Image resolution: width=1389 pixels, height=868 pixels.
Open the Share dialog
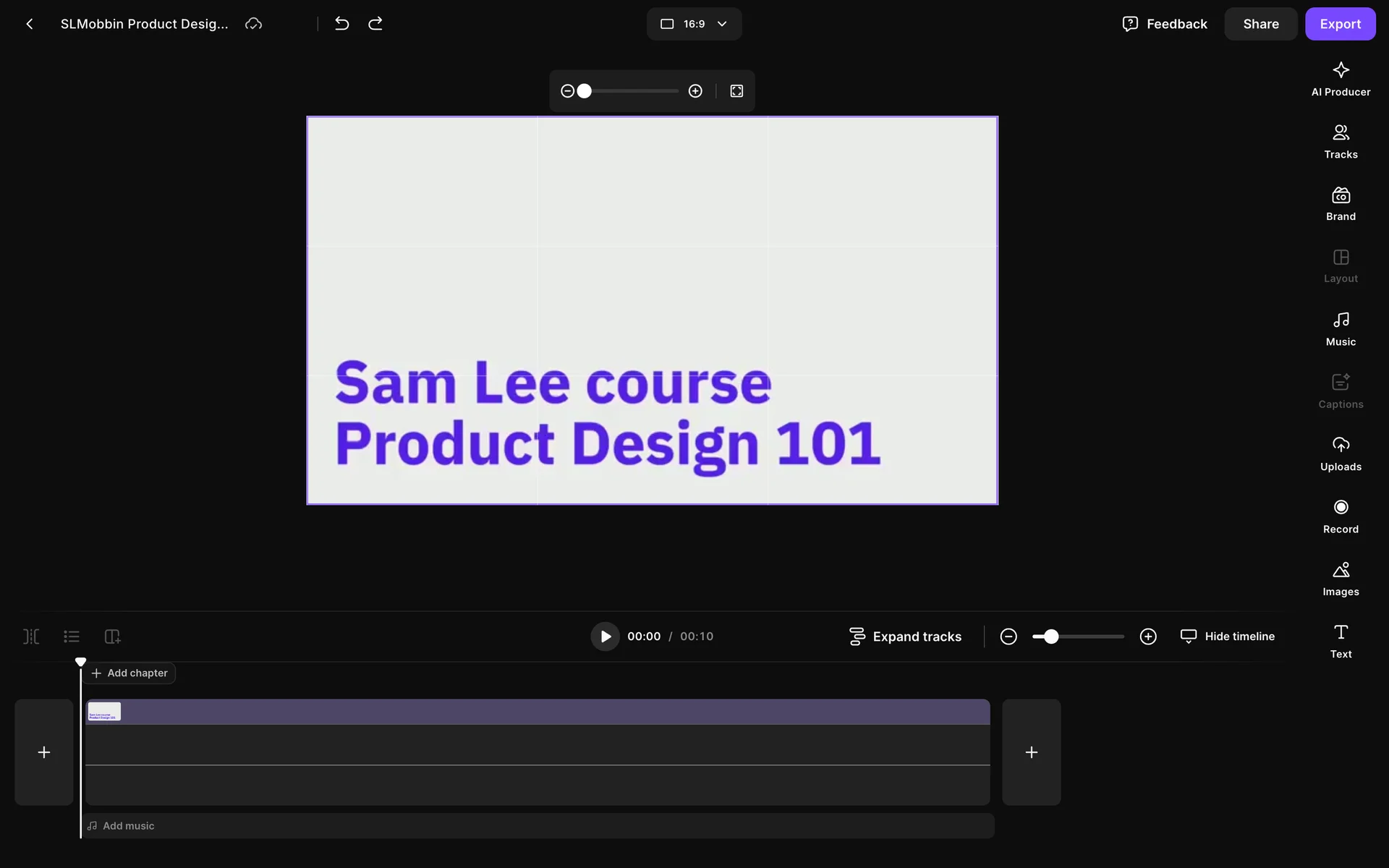(1260, 24)
